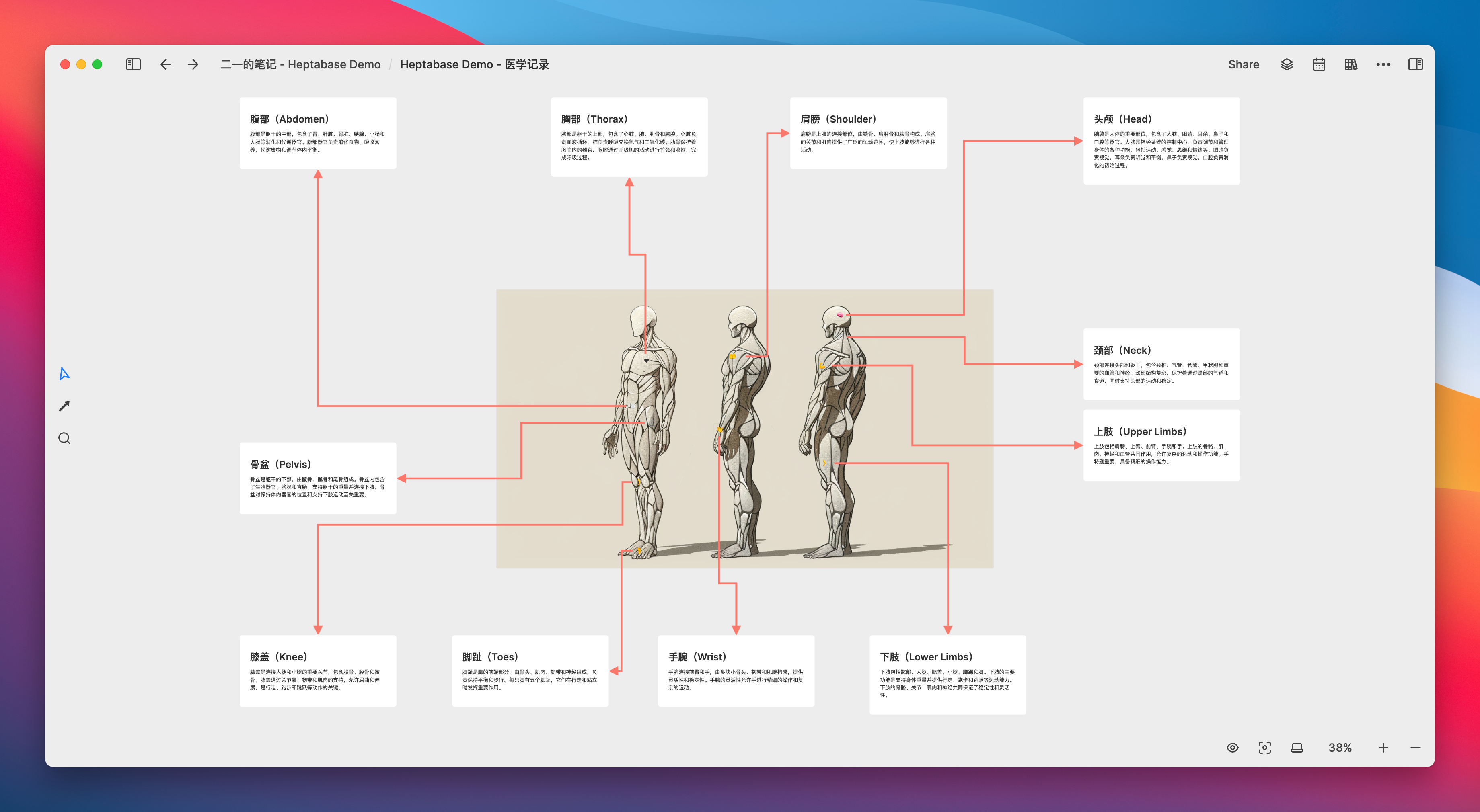Click the fit-to-screen focus icon
This screenshot has width=1480, height=812.
pyautogui.click(x=1264, y=748)
